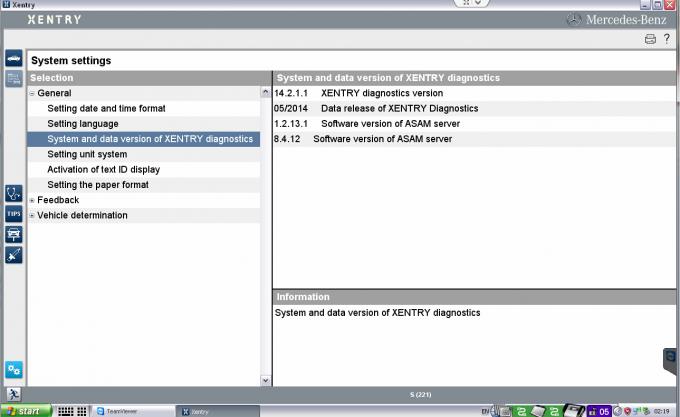Image resolution: width=680 pixels, height=417 pixels.
Task: Click the S (221) status bar text
Action: [x=421, y=394]
